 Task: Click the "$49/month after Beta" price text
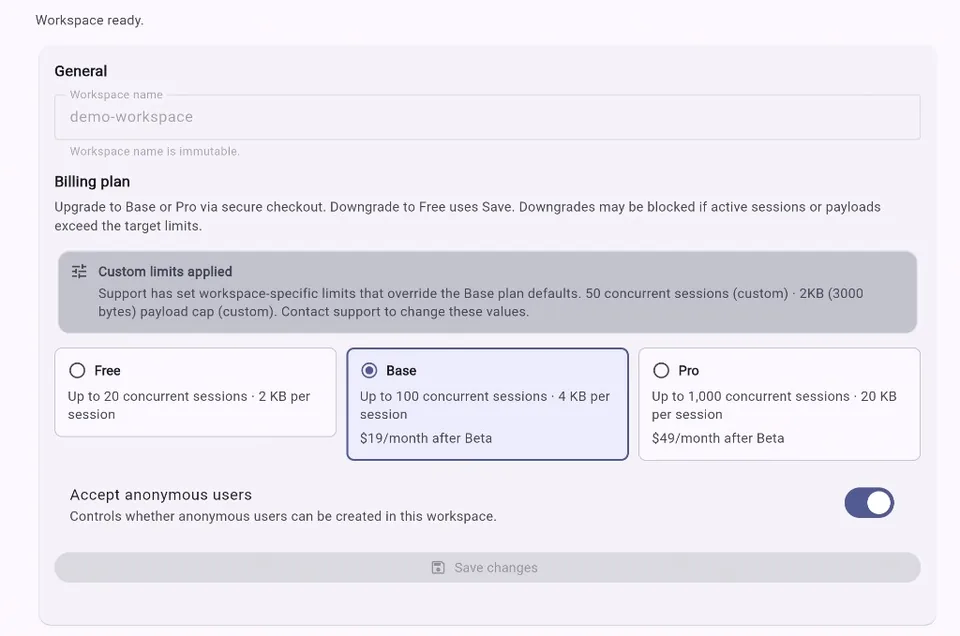coord(718,438)
